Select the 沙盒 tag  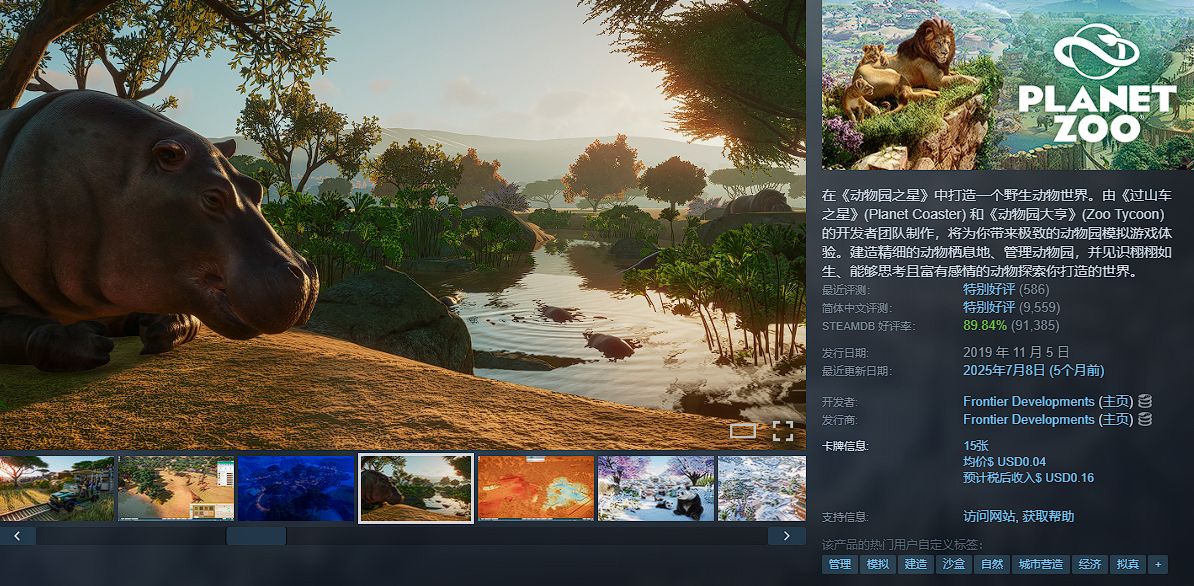coord(953,564)
